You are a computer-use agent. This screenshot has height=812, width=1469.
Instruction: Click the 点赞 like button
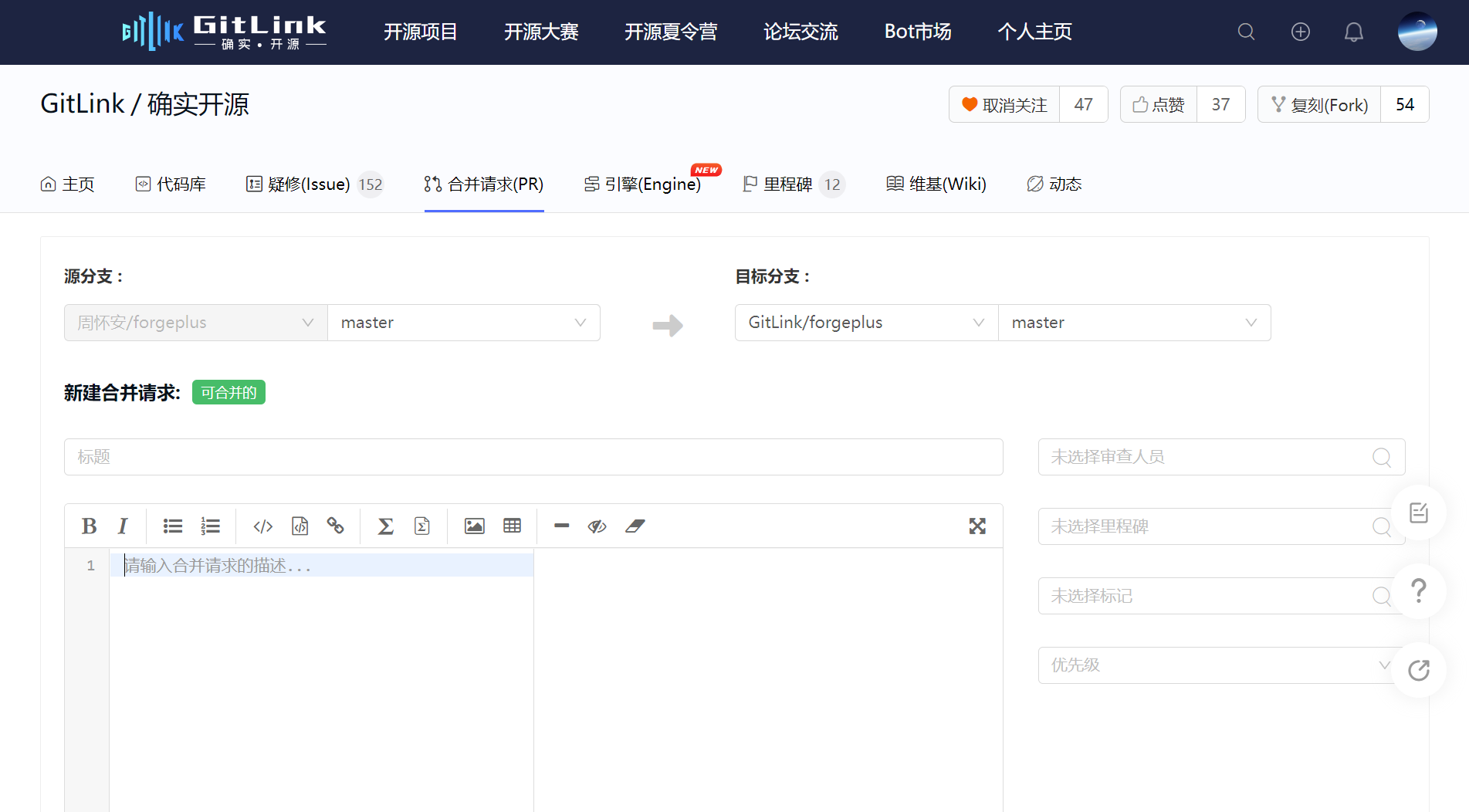pyautogui.click(x=1159, y=104)
